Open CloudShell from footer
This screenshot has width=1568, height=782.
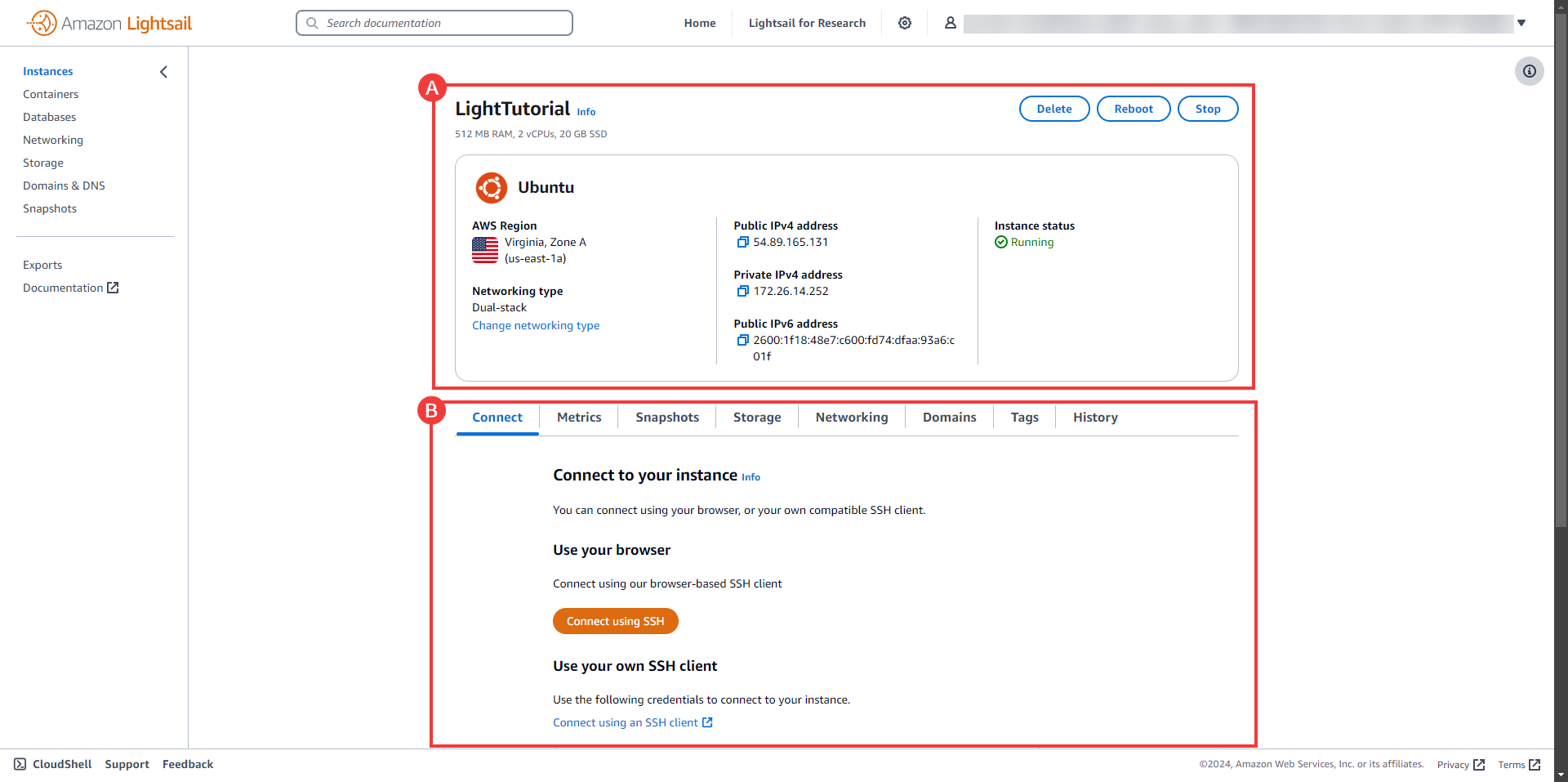click(x=53, y=764)
